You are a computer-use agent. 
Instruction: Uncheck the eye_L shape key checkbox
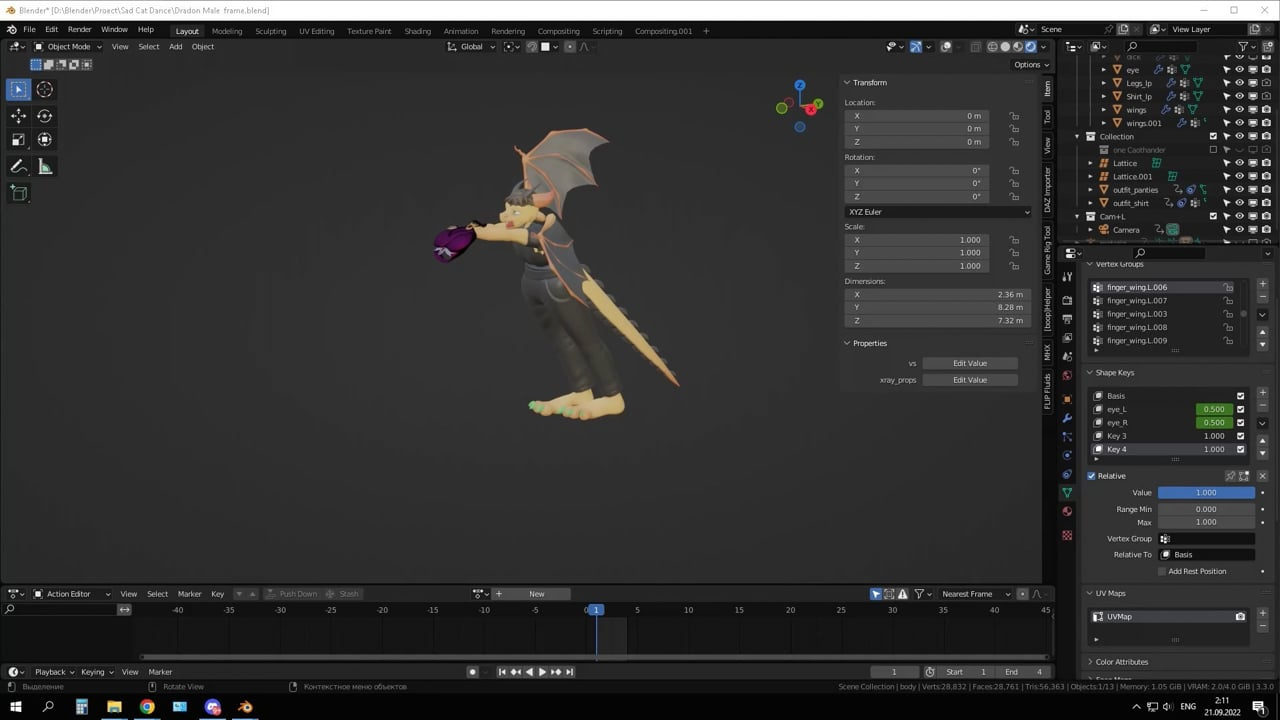tap(1241, 409)
